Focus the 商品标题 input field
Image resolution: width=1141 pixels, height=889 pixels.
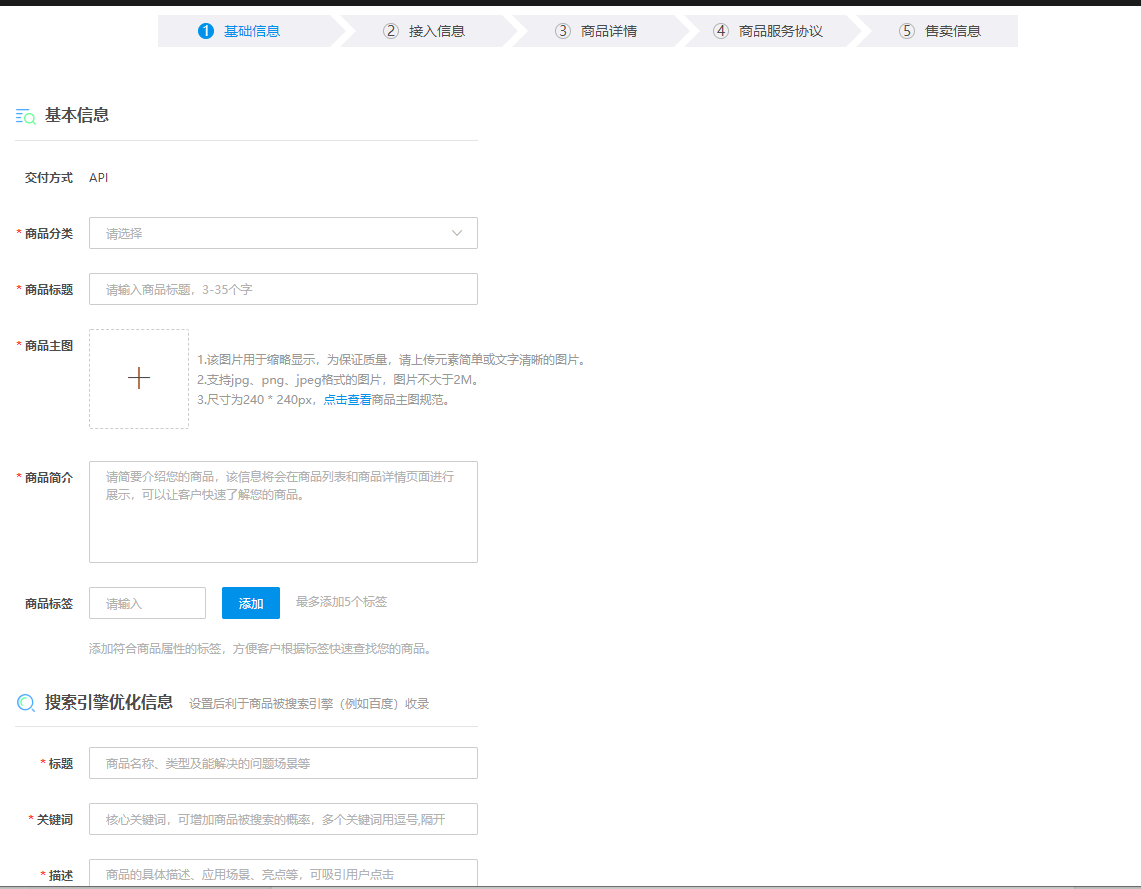[283, 289]
